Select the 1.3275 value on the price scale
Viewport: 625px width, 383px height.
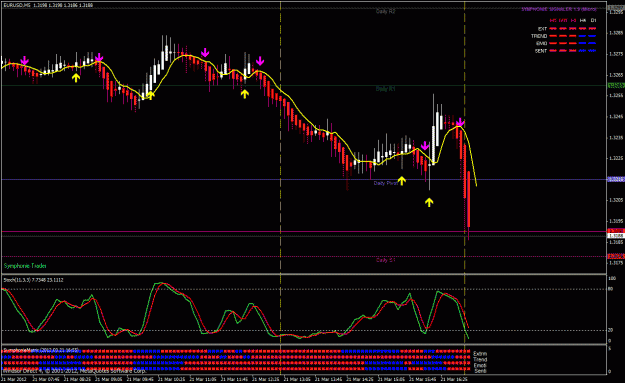click(x=616, y=54)
